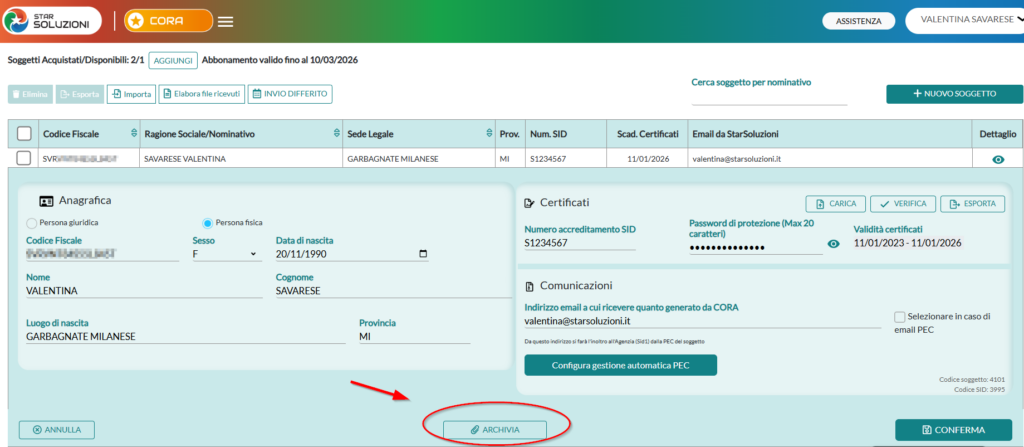Toggle detail eye icon for SAVARESE VALENTINA
Viewport: 1024px width, 447px height.
pos(998,159)
